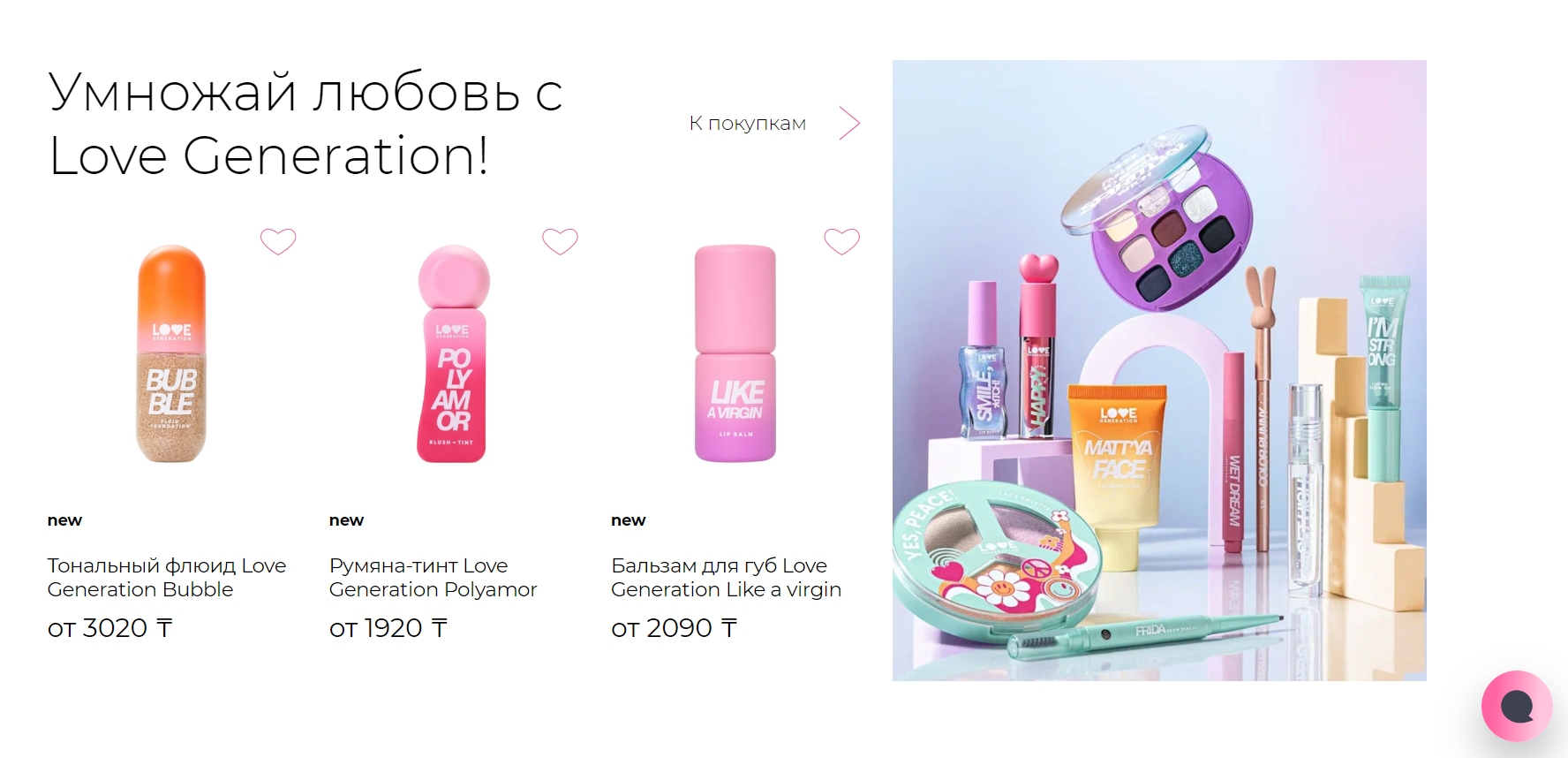Click the new label above Bubble foundation
Viewport: 1568px width, 758px height.
[x=64, y=520]
